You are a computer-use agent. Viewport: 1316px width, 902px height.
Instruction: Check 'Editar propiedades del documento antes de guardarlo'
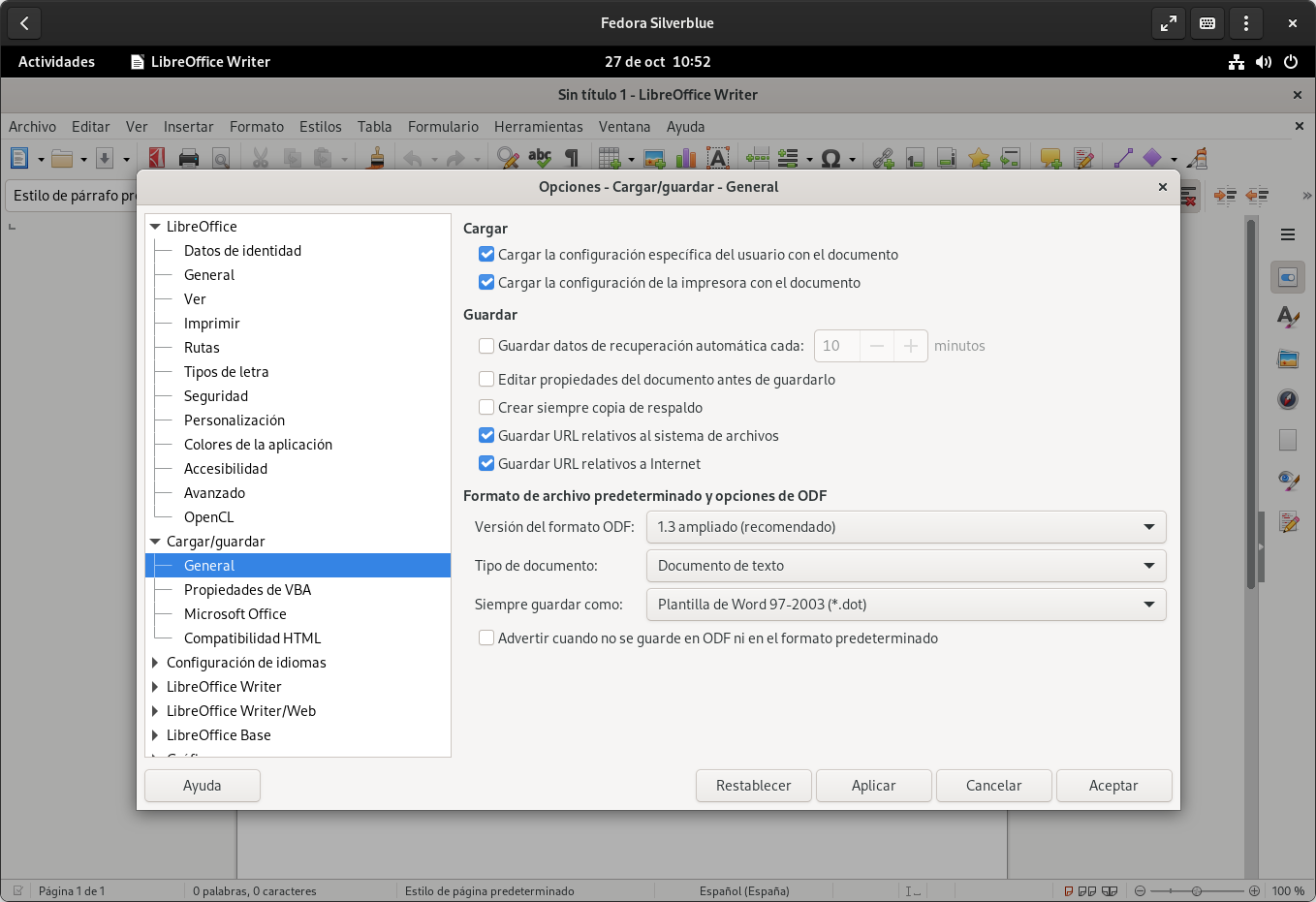click(x=486, y=380)
